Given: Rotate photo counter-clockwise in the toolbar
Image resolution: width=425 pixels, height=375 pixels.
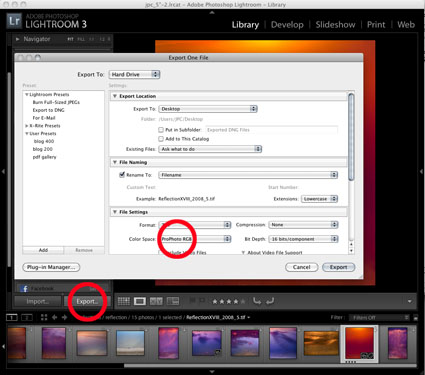Looking at the screenshot, I should 257,301.
